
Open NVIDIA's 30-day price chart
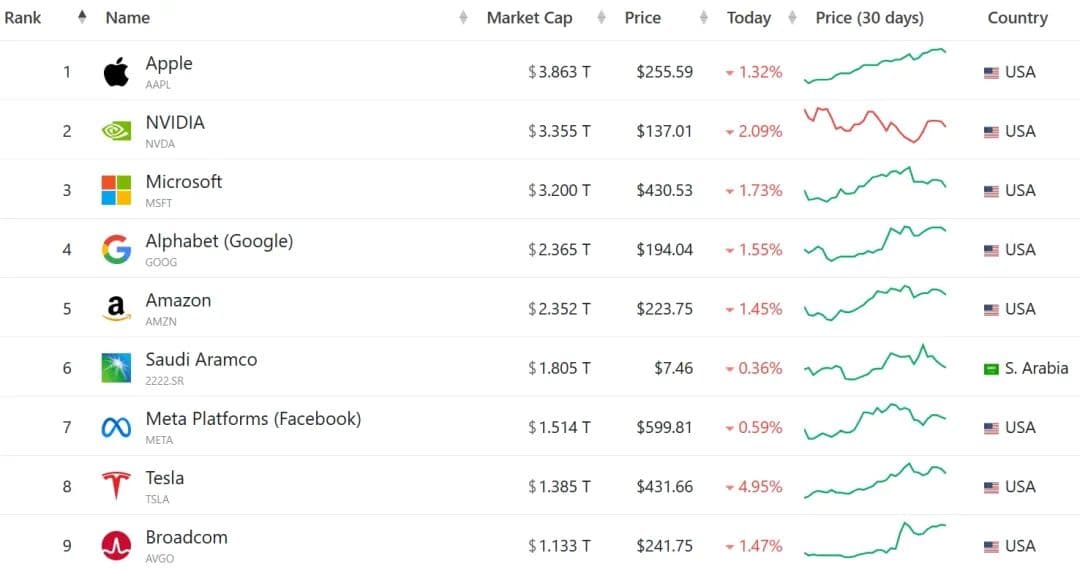tap(875, 126)
